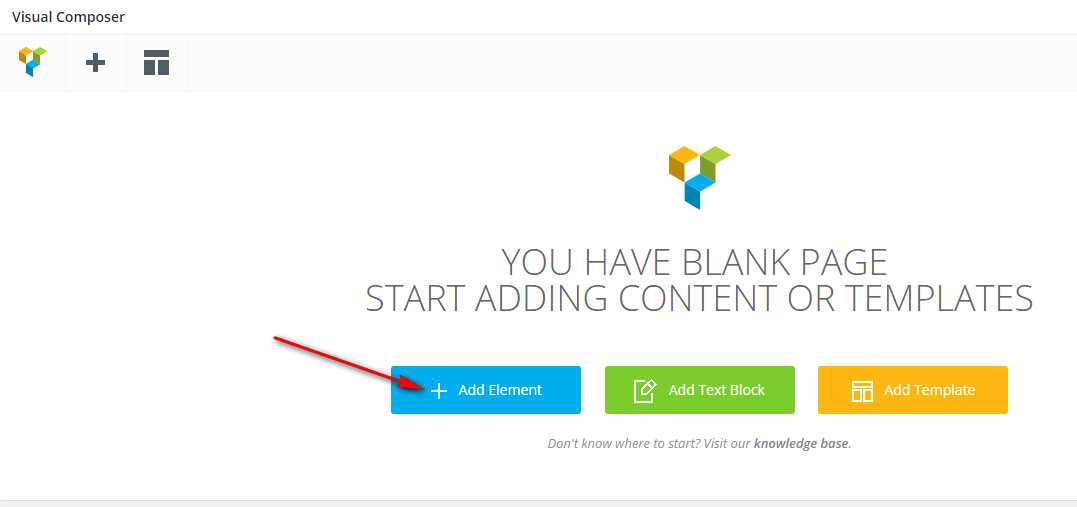
Task: Click the "Don't know where to start?" text
Action: tap(624, 444)
